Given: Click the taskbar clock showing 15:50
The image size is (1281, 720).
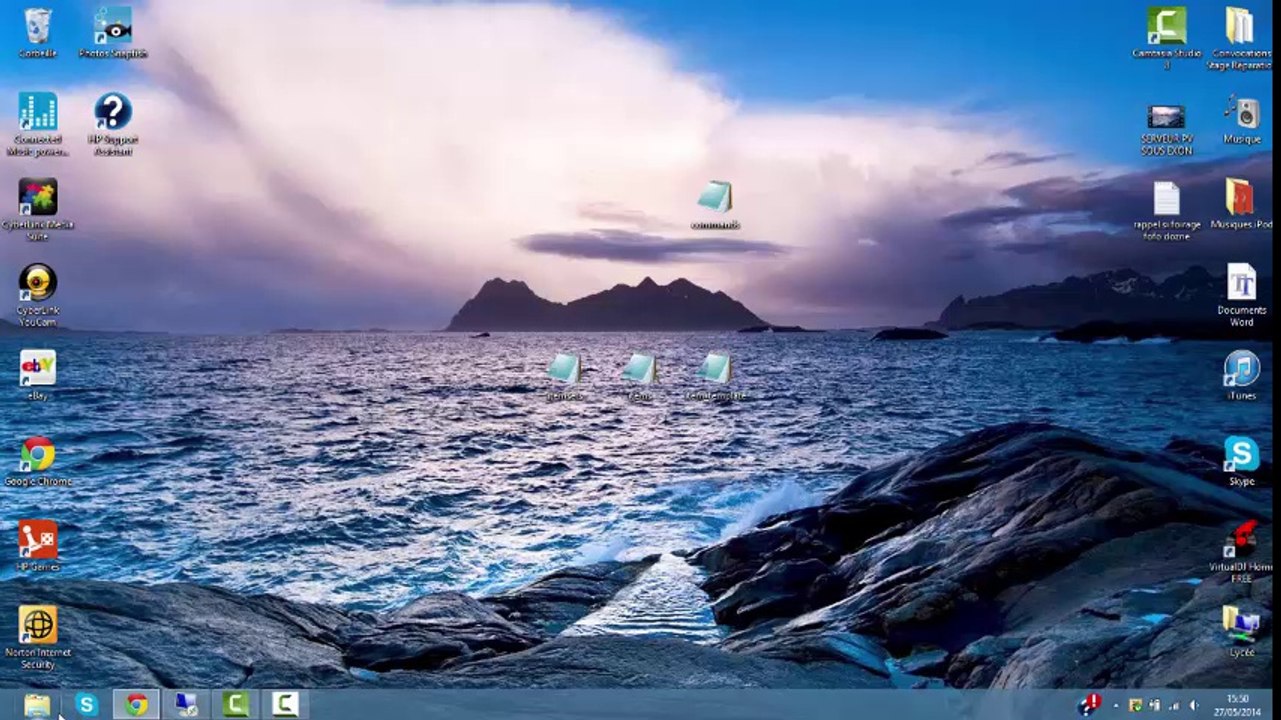Looking at the screenshot, I should coord(1238,705).
